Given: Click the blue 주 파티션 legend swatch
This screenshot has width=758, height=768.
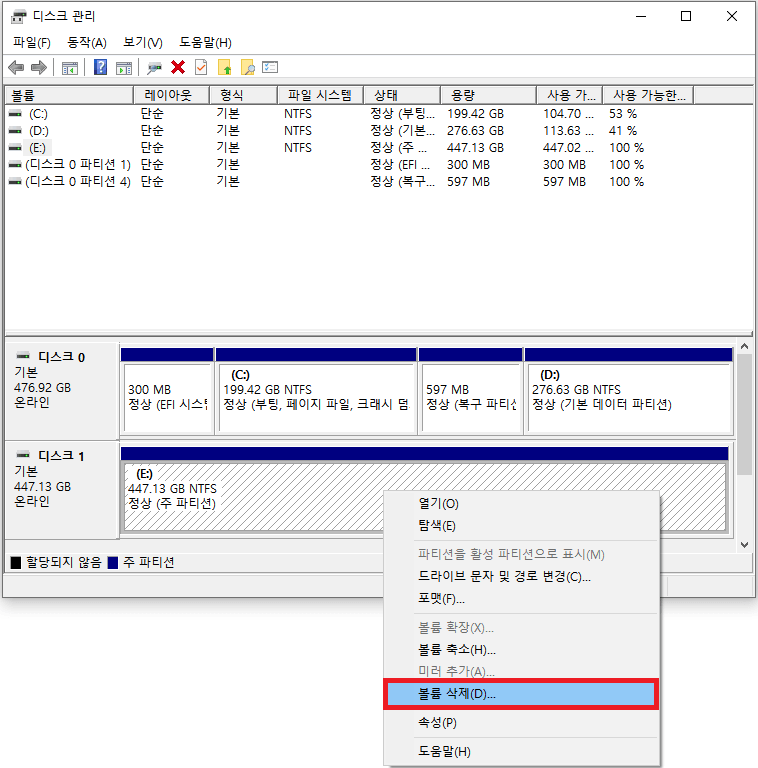Looking at the screenshot, I should [x=113, y=562].
